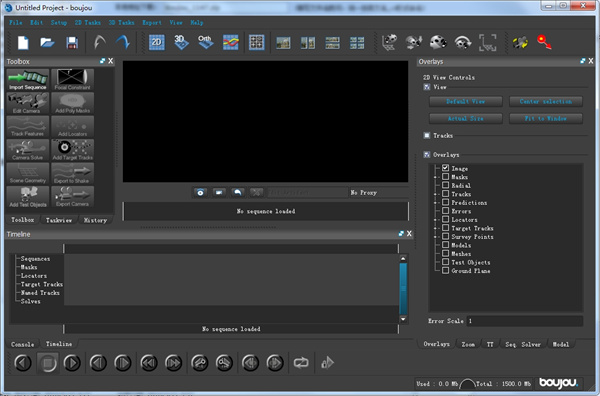Open the Export menu
600x396 pixels.
152,23
